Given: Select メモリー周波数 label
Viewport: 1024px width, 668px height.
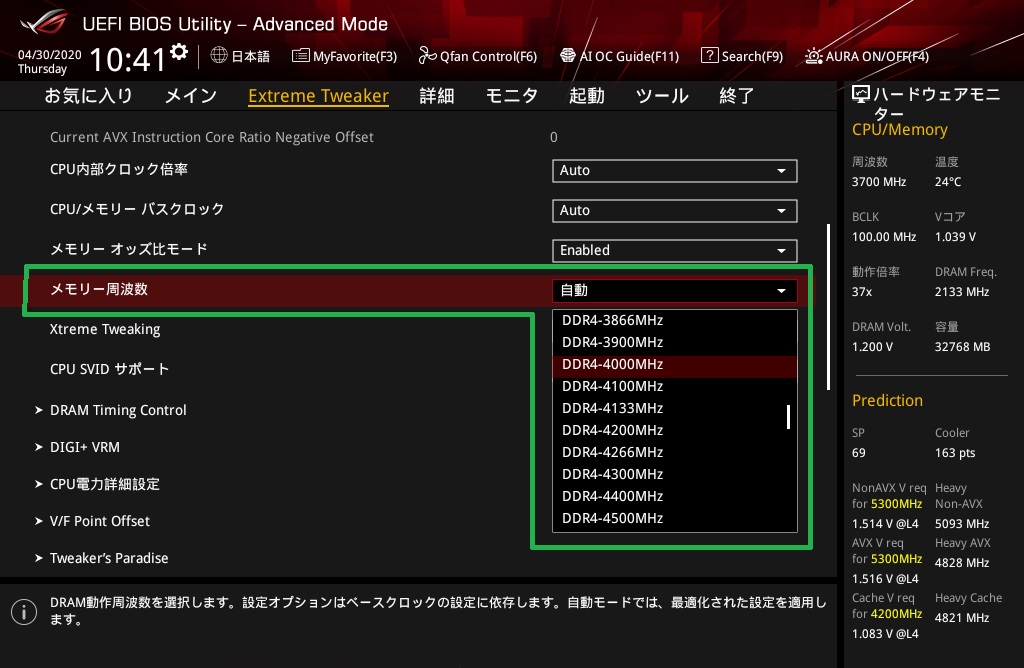Looking at the screenshot, I should tap(99, 289).
